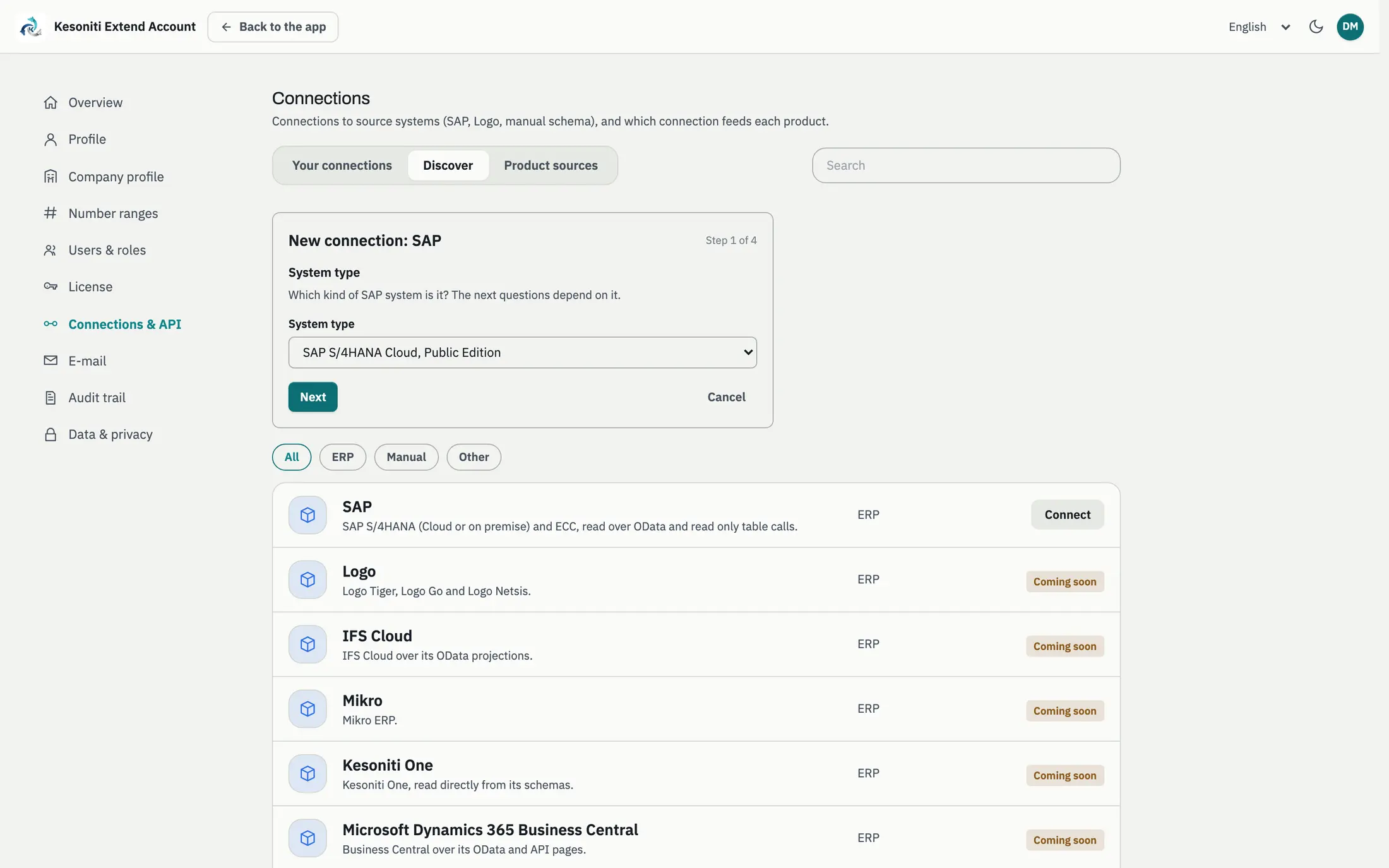Filter connectors by ERP
The image size is (1389, 868).
343,457
